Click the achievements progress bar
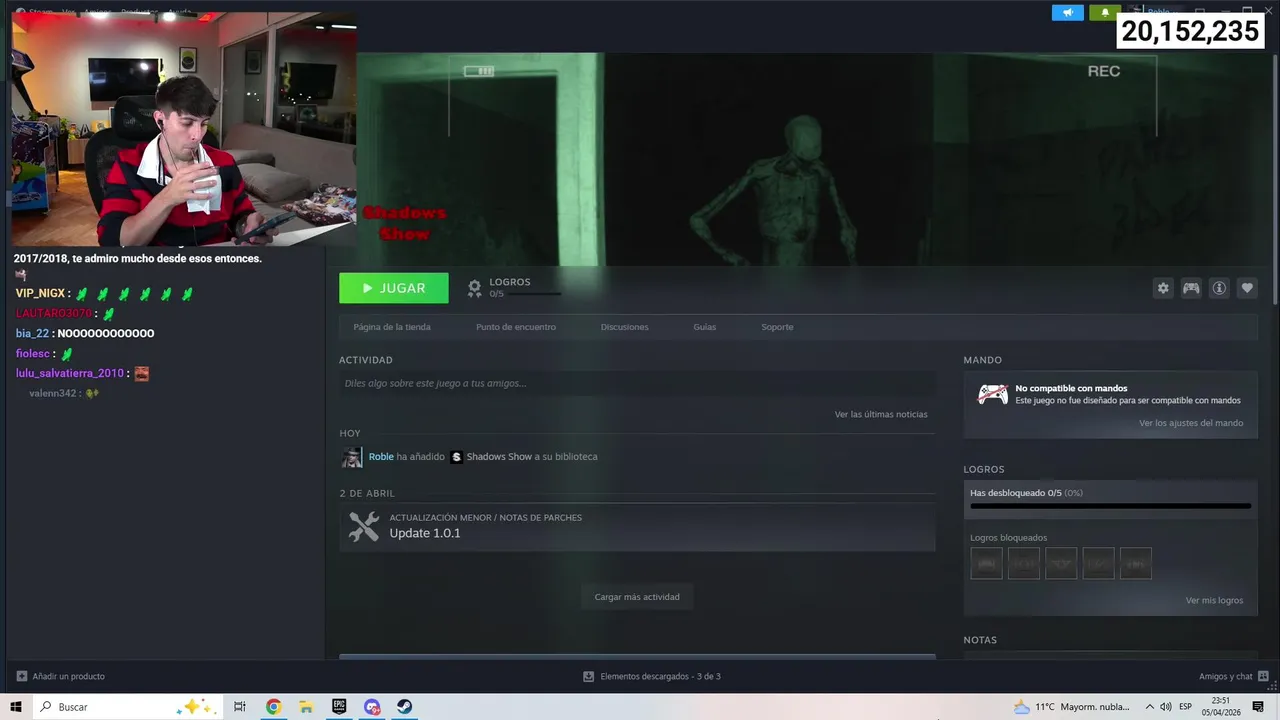The height and width of the screenshot is (720, 1280). (1110, 506)
